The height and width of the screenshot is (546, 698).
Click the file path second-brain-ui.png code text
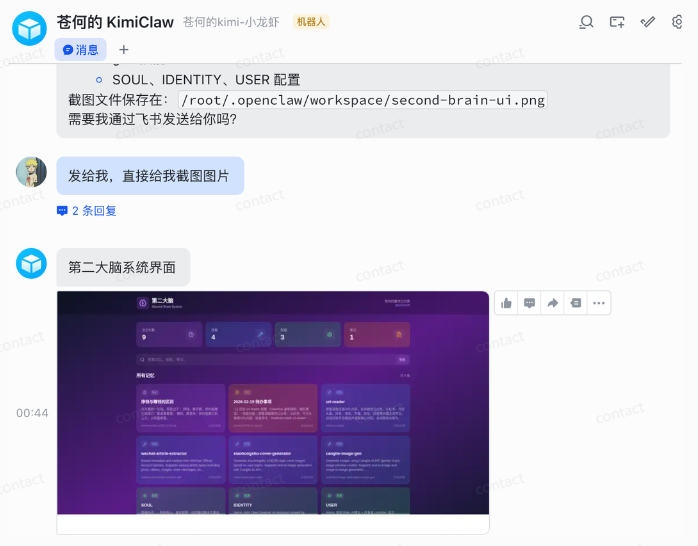pyautogui.click(x=363, y=100)
